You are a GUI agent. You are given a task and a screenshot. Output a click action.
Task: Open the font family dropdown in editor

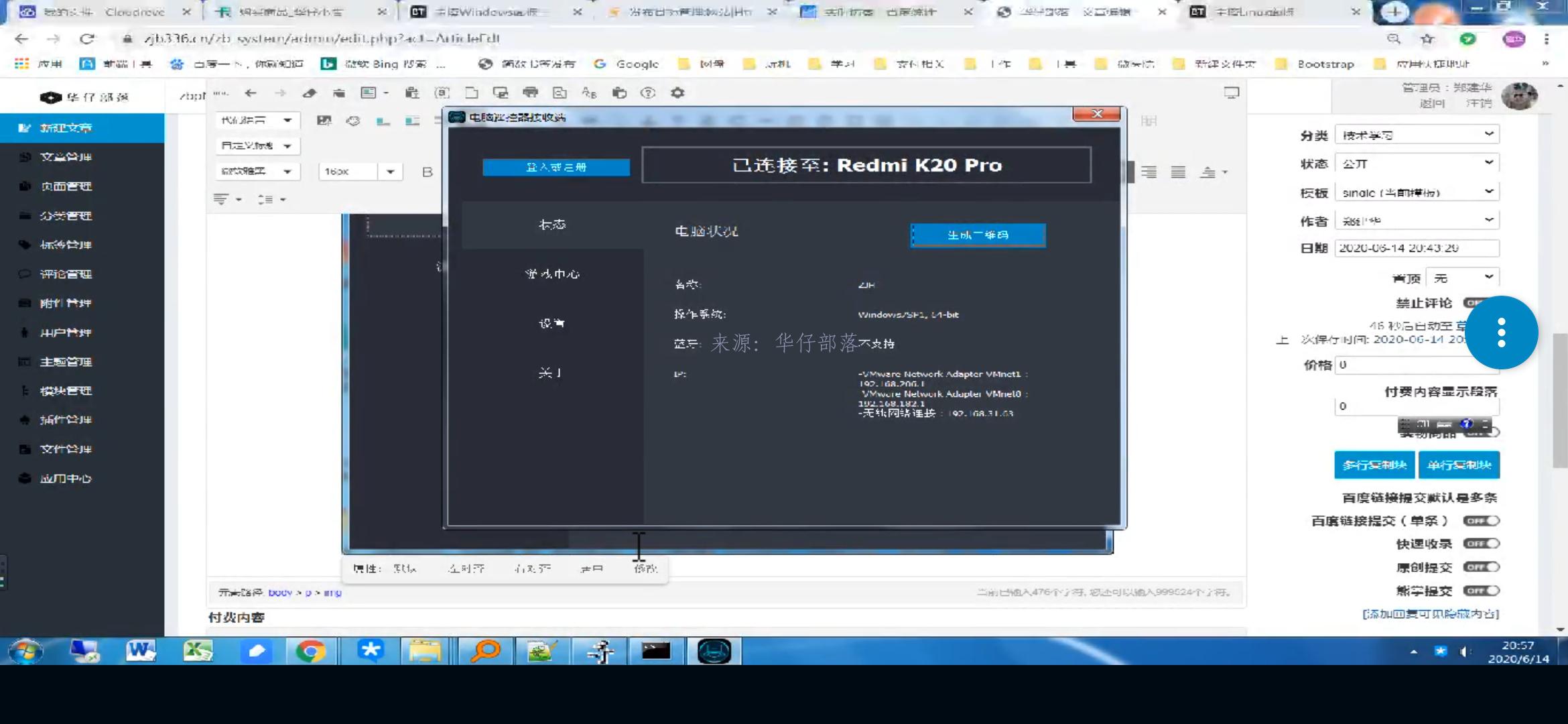click(x=257, y=172)
